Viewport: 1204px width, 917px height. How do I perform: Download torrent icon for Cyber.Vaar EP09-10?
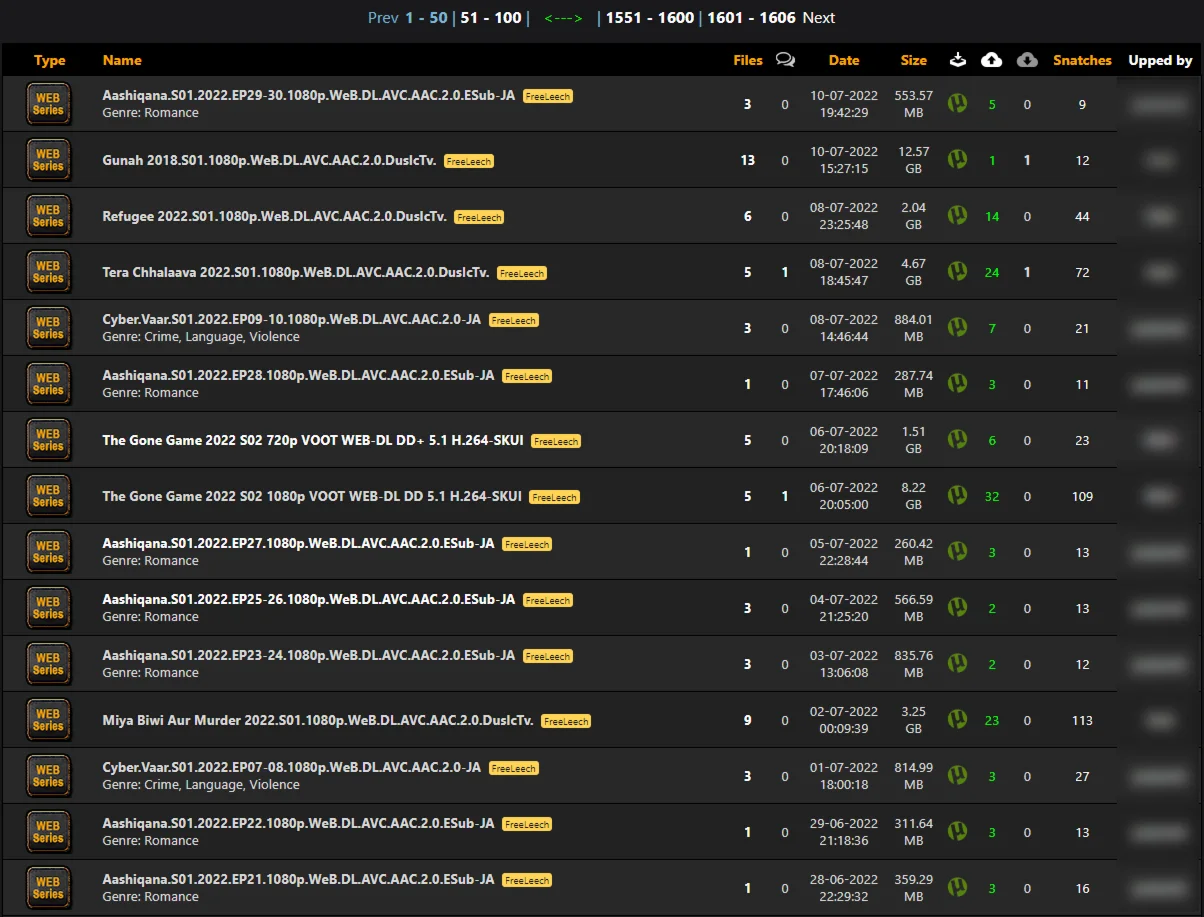[958, 327]
